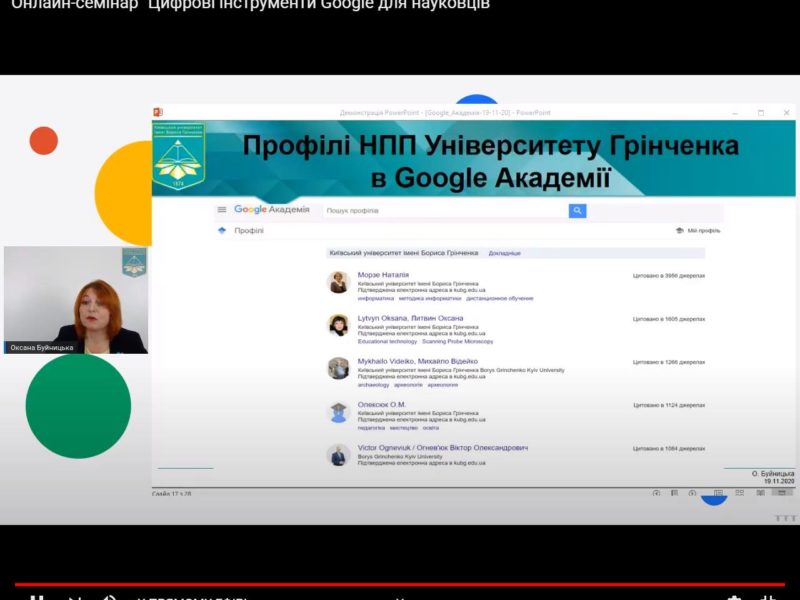The width and height of the screenshot is (800, 600).
Task: Select the 'дистанционное обучение' topic tag
Action: (x=502, y=298)
